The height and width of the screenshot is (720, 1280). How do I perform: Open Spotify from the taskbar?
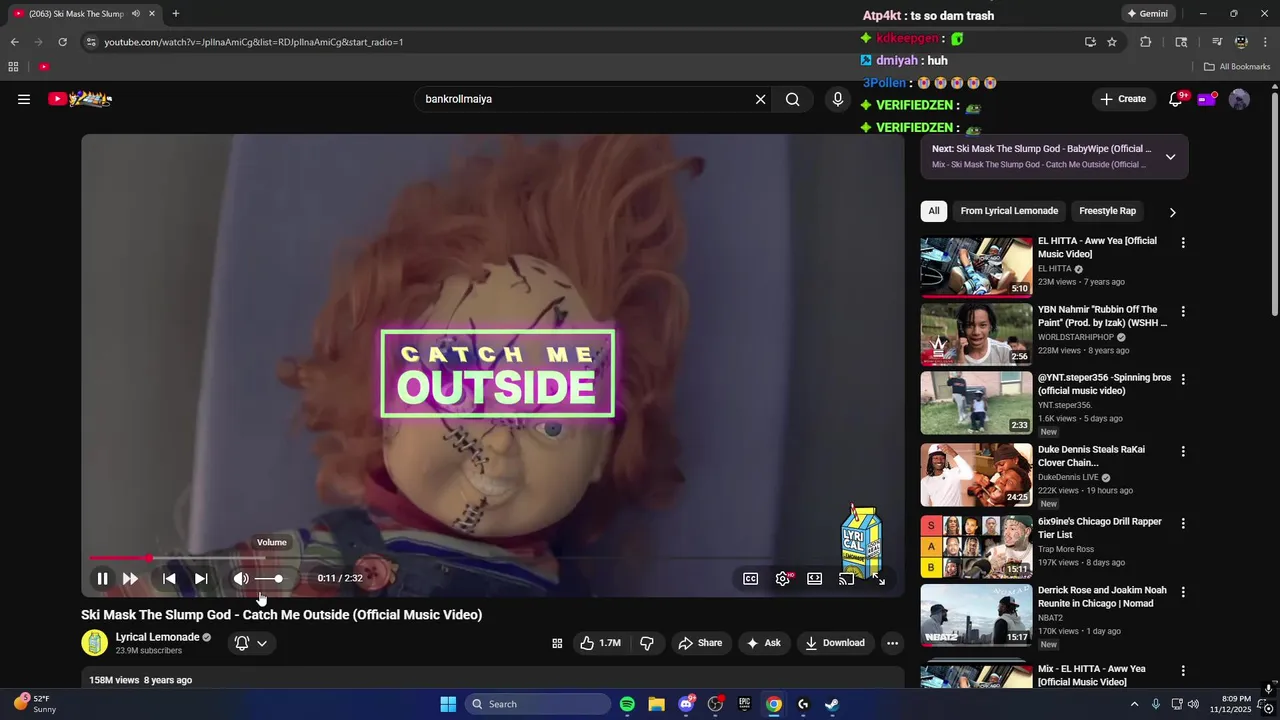[x=627, y=704]
